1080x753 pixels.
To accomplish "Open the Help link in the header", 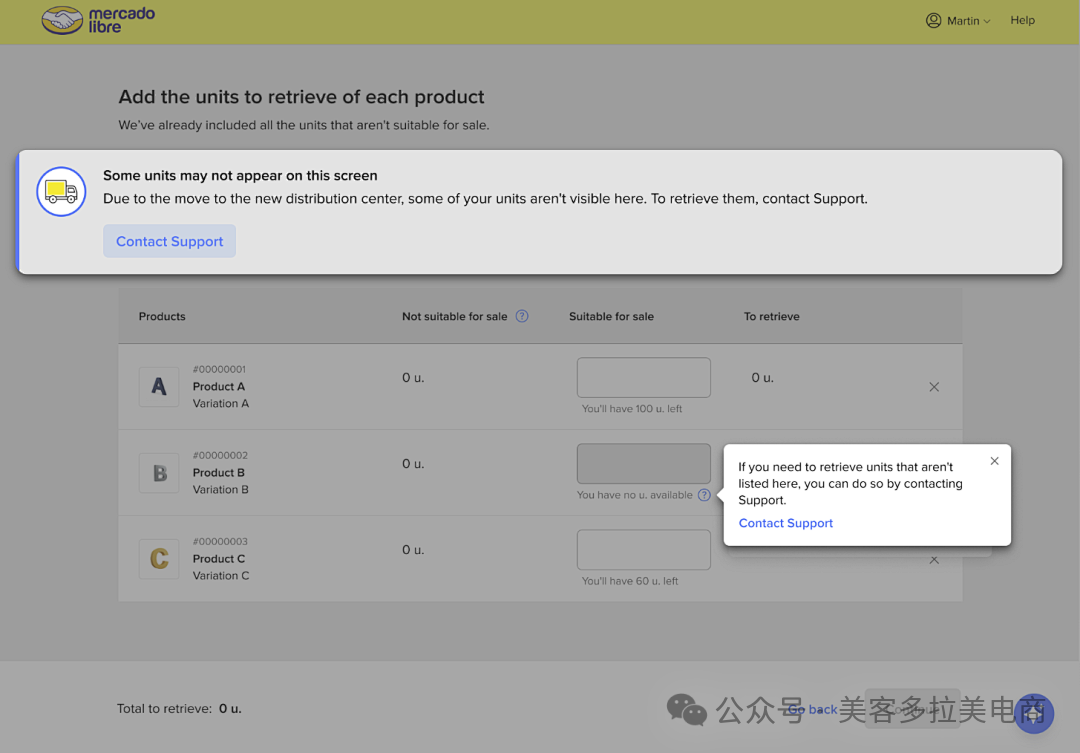I will [1022, 20].
